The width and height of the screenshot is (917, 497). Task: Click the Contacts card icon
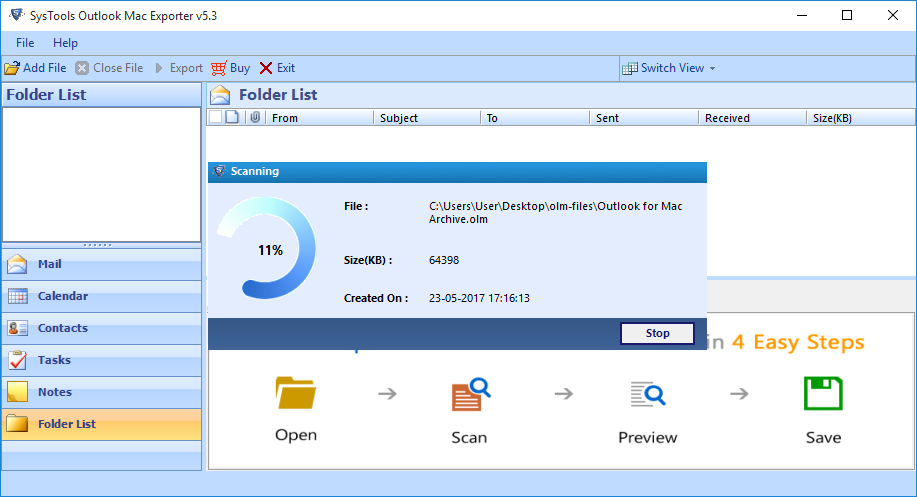pos(18,328)
